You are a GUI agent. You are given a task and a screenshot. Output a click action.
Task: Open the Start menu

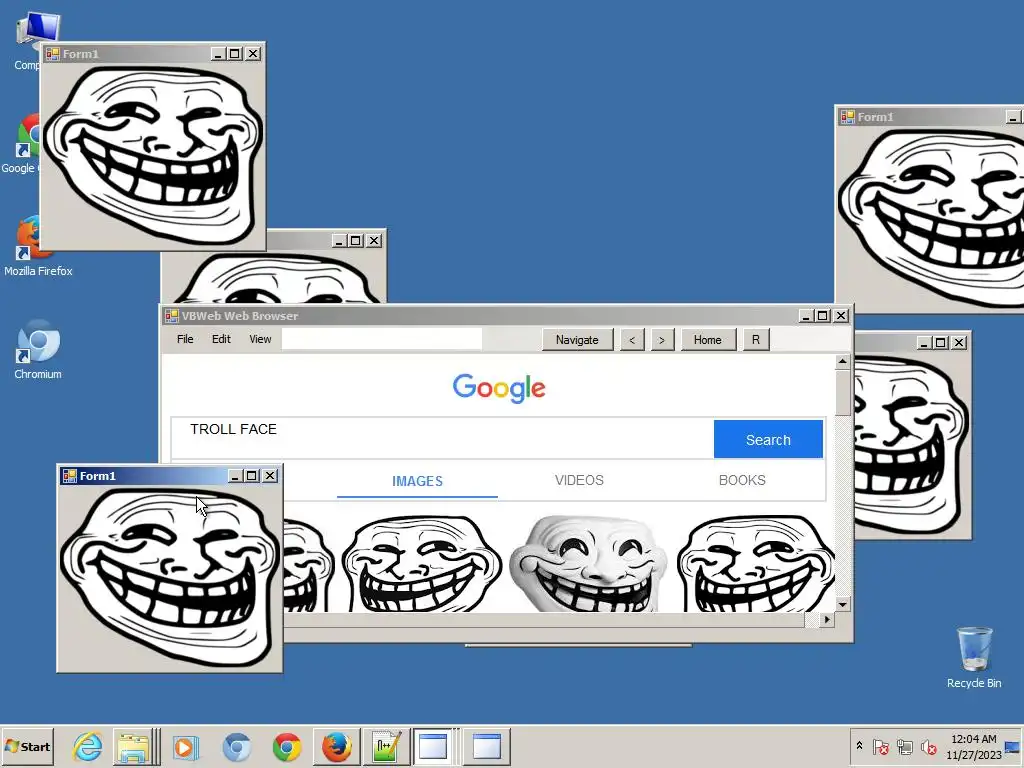[x=27, y=746]
